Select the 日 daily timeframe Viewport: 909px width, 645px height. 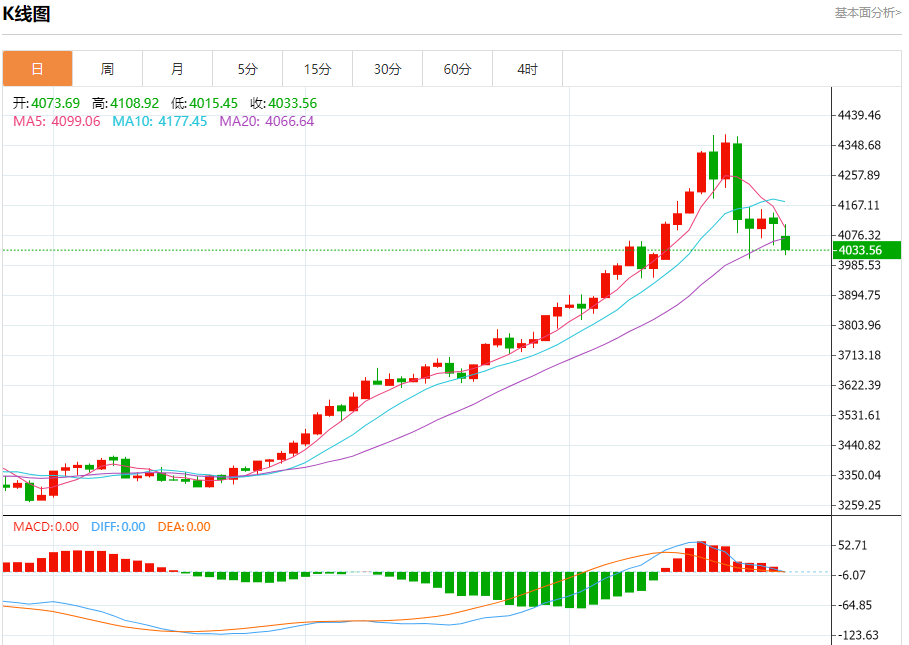[37, 68]
